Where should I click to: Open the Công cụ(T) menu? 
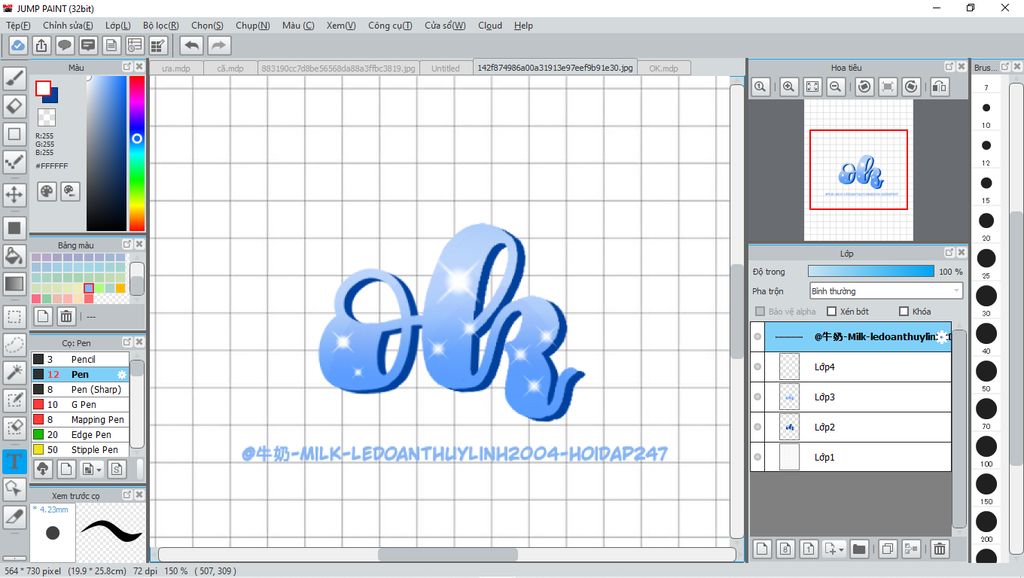390,25
